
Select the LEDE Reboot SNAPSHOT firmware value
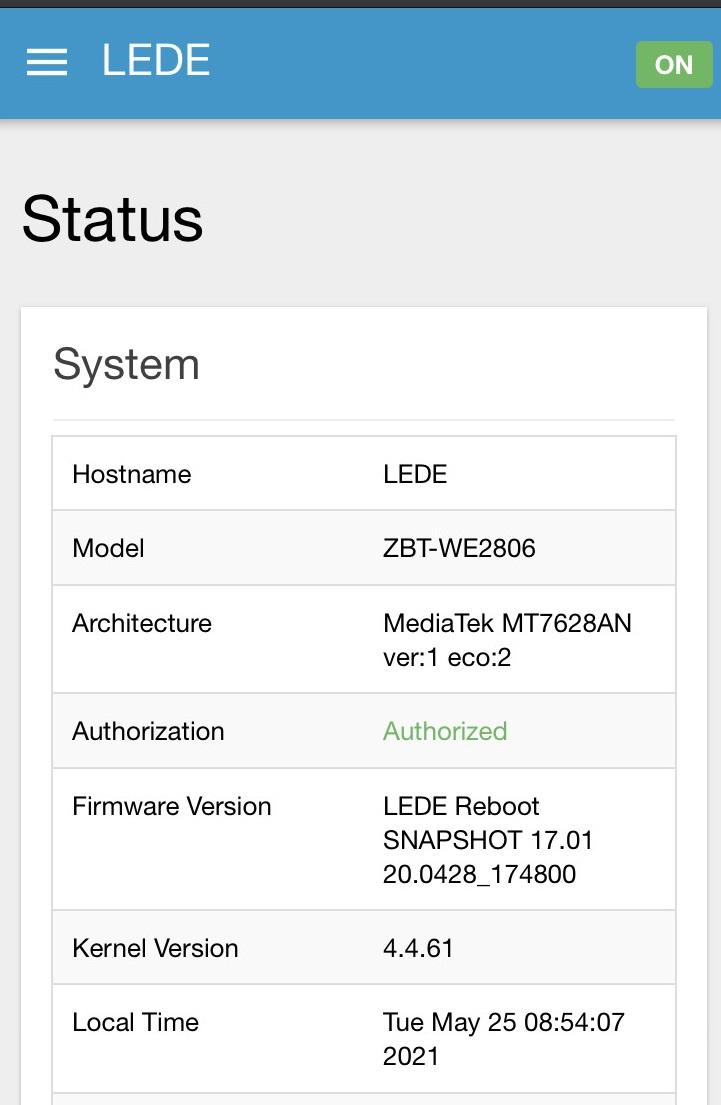[488, 840]
